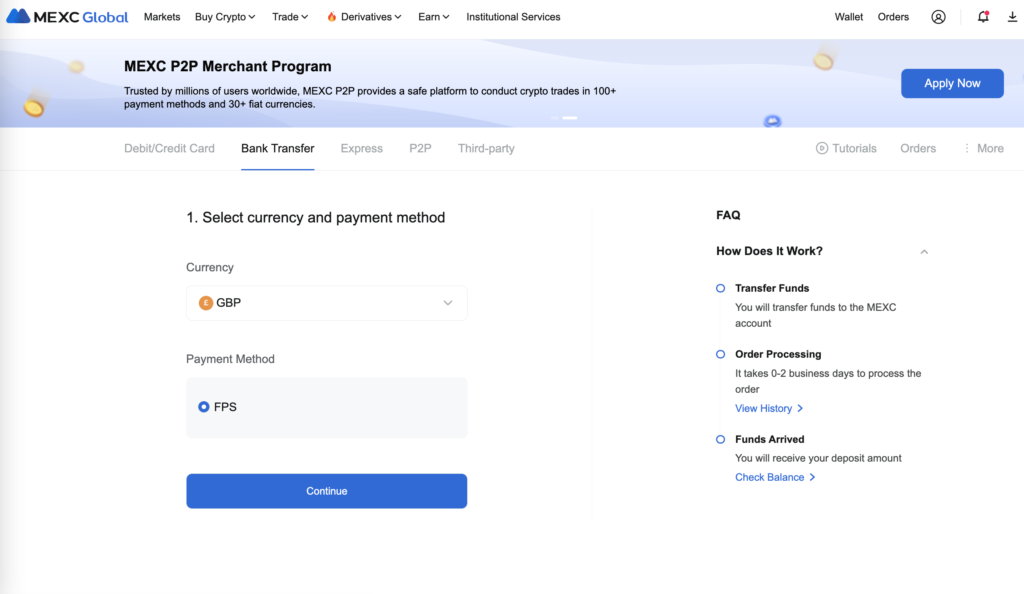
Task: Open the View History link
Action: [x=769, y=409]
